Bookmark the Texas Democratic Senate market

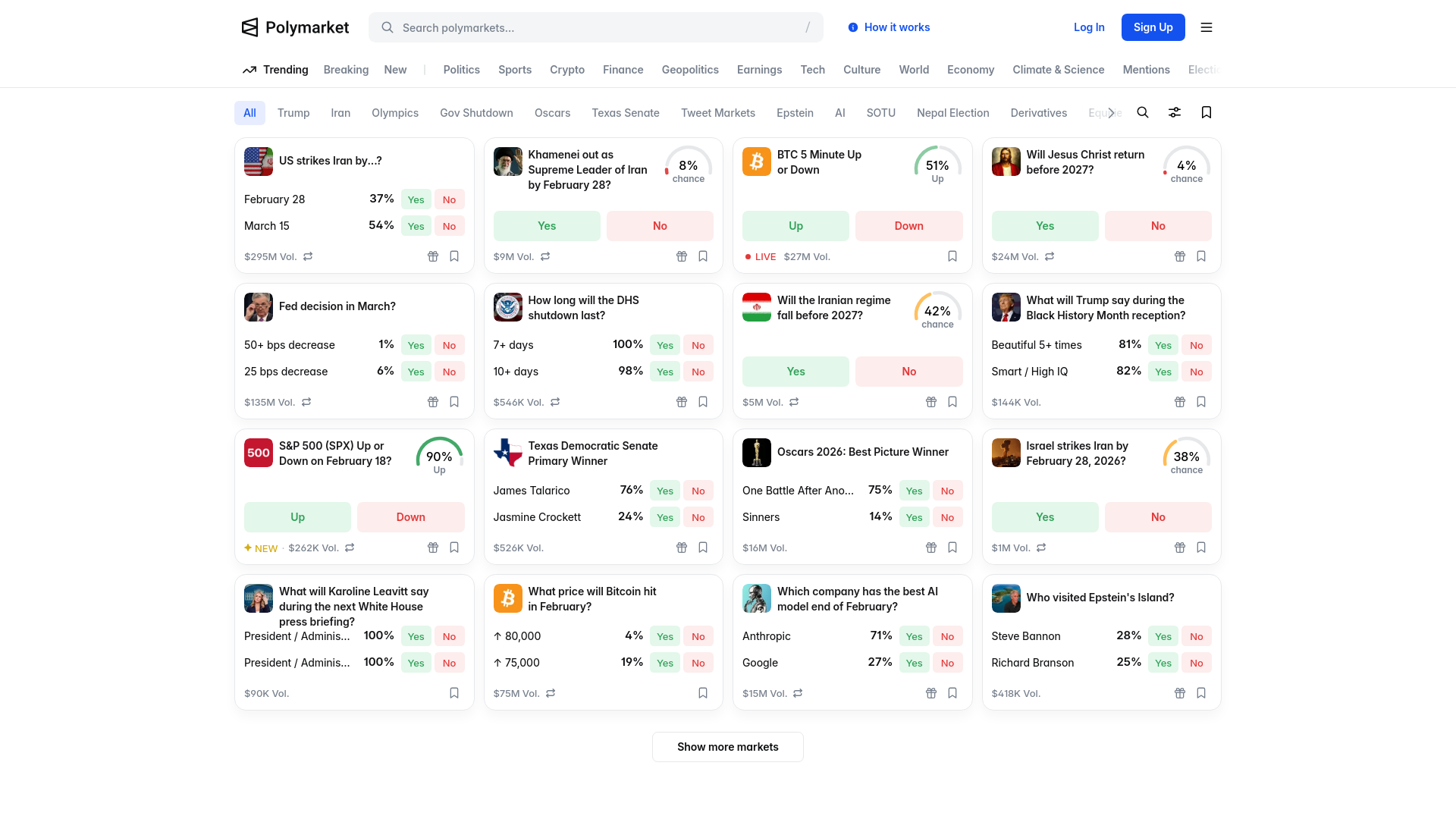[703, 548]
